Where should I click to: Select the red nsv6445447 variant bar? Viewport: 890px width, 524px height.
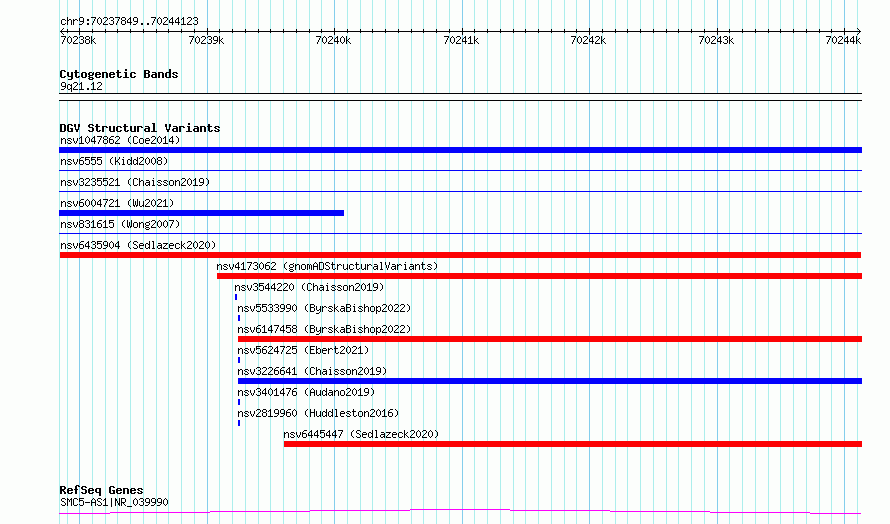[x=573, y=444]
